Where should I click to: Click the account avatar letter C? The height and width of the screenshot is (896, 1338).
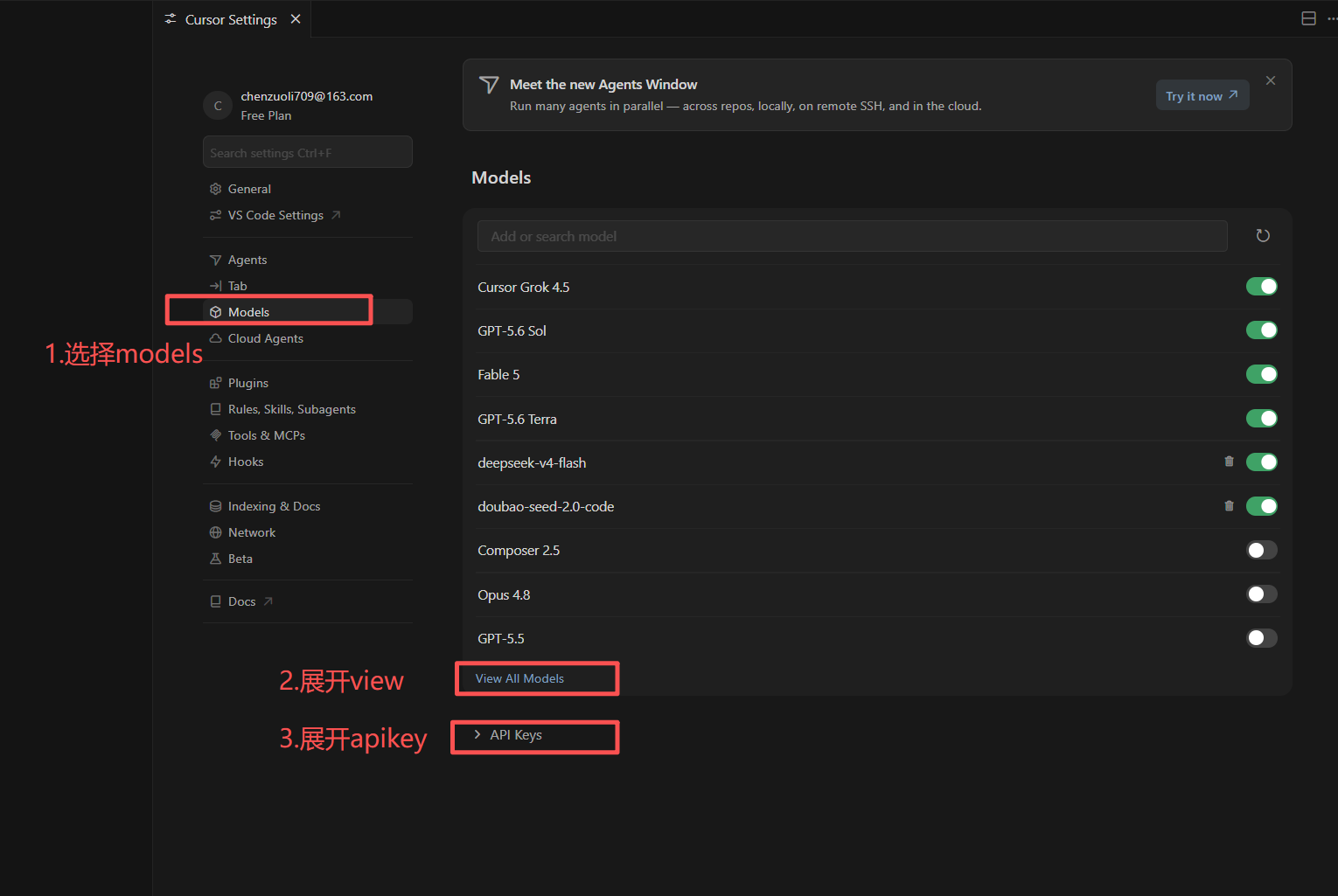(x=218, y=106)
